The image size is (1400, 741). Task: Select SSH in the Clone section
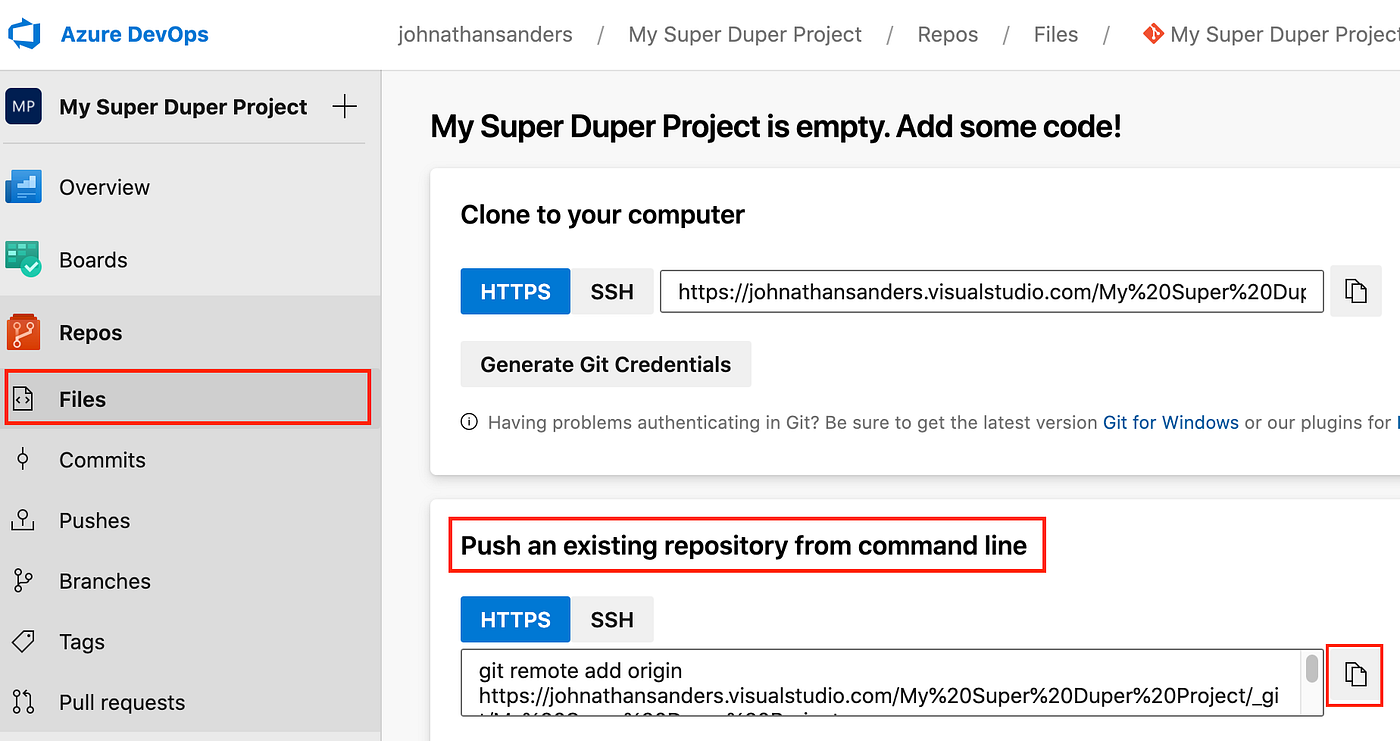pos(612,292)
